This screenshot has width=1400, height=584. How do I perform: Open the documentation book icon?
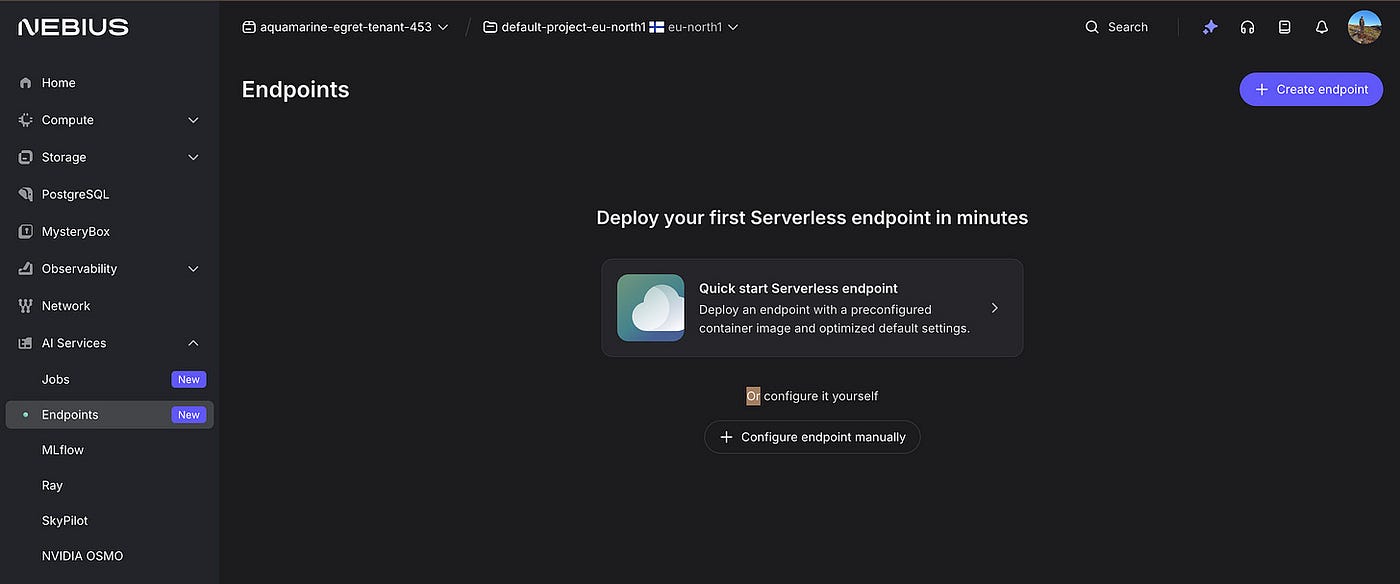[1285, 27]
